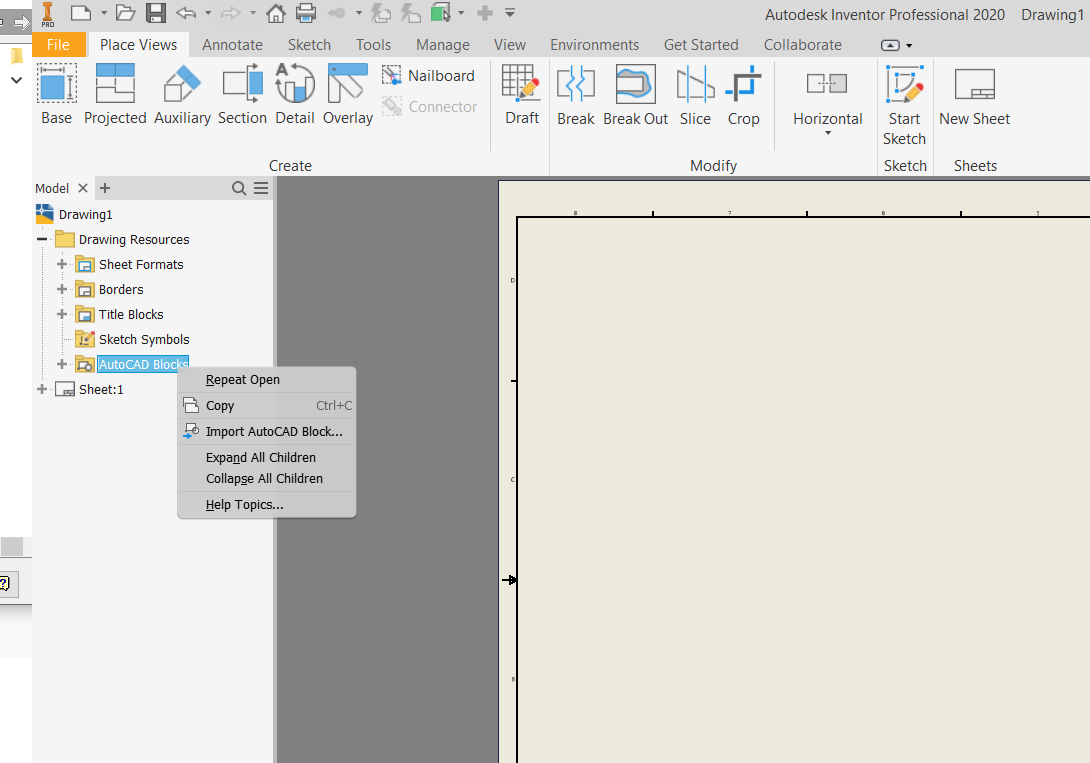The width and height of the screenshot is (1090, 763).
Task: Open the undo history dropdown arrow
Action: 208,13
